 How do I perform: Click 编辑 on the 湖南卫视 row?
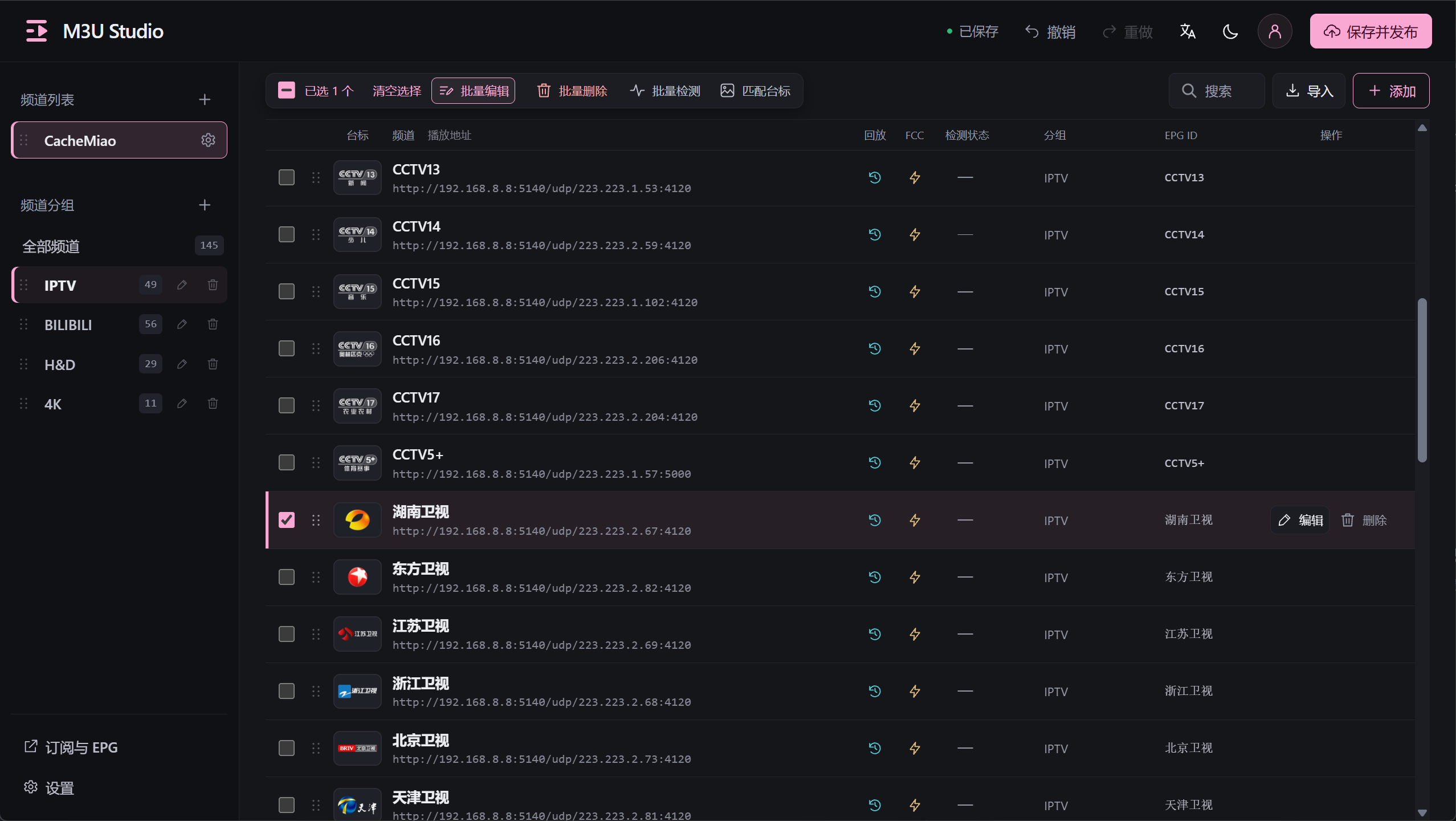click(1300, 520)
